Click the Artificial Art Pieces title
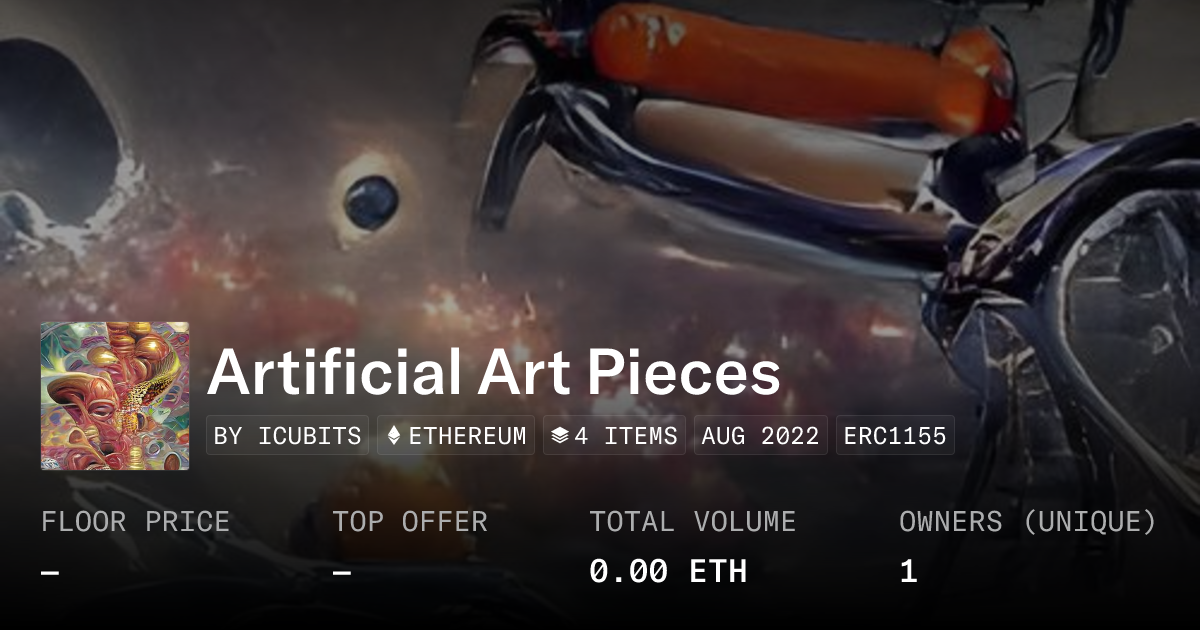Viewport: 1200px width, 630px height. [494, 373]
